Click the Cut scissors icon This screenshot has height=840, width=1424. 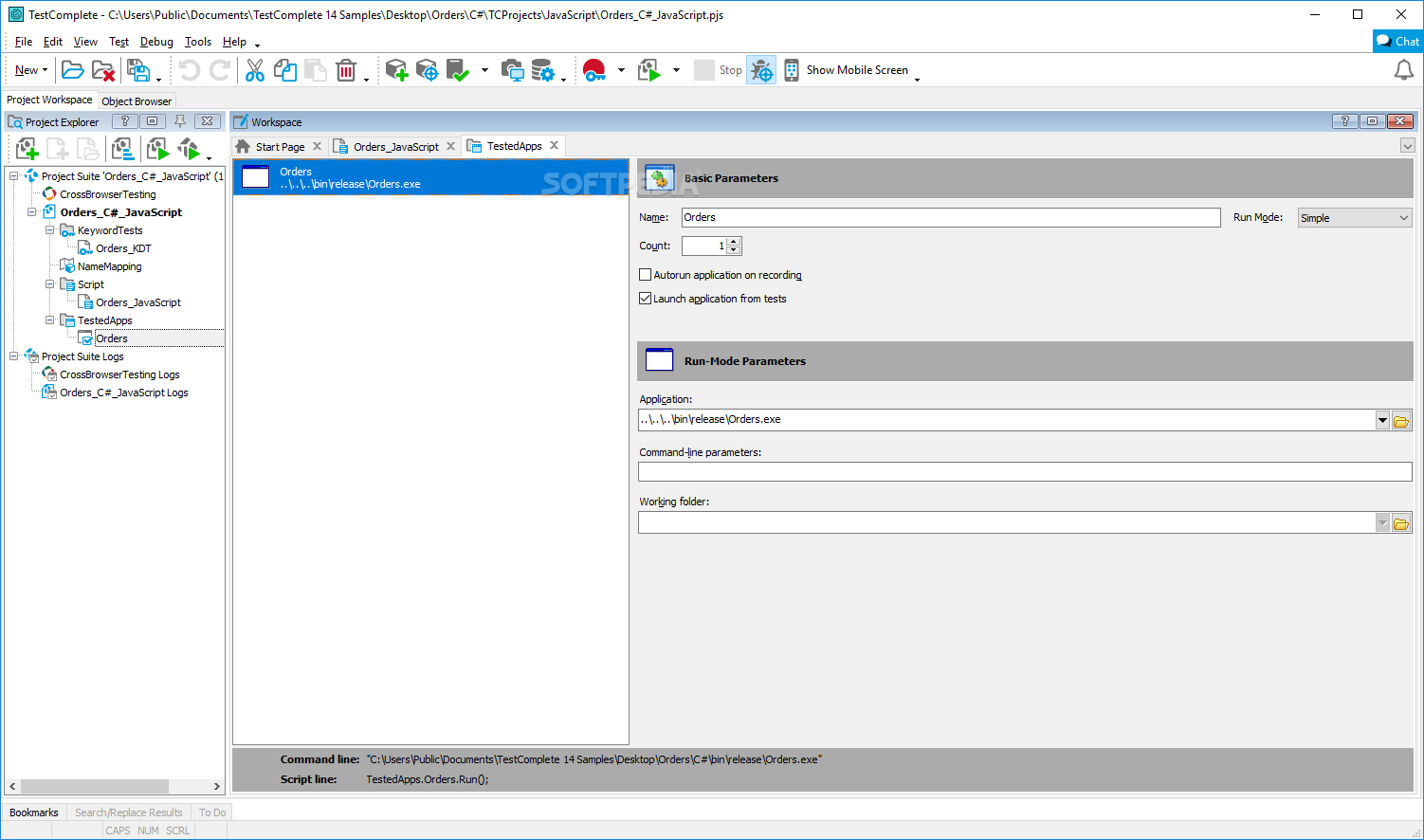tap(255, 70)
